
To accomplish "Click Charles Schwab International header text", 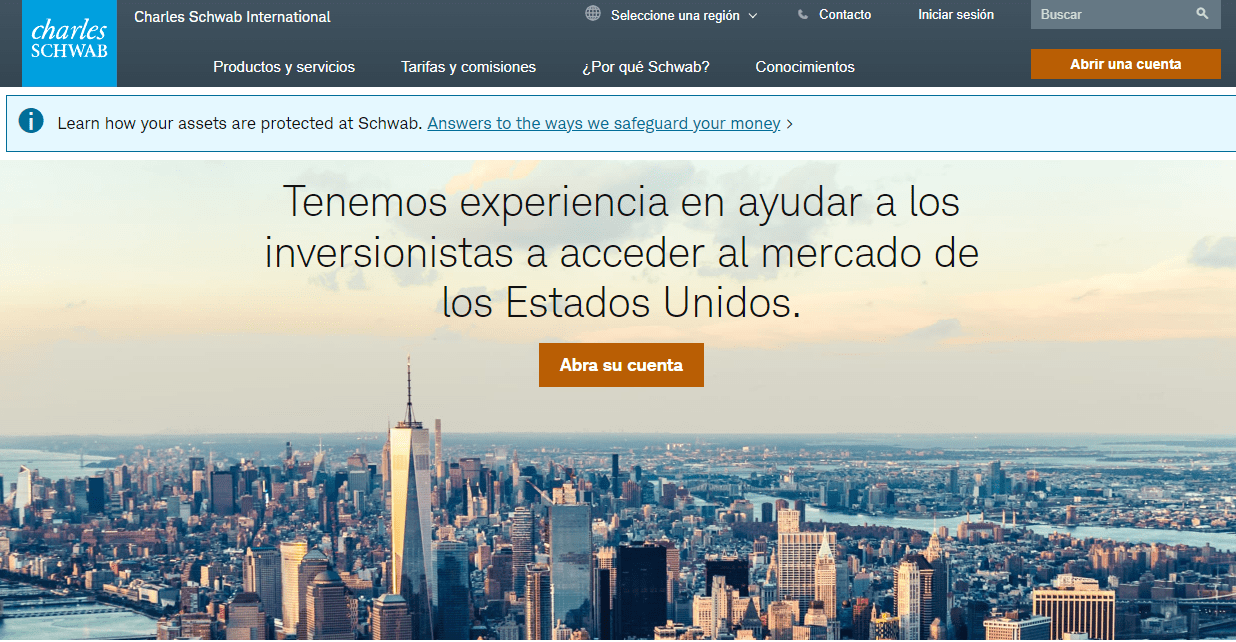I will [x=232, y=16].
